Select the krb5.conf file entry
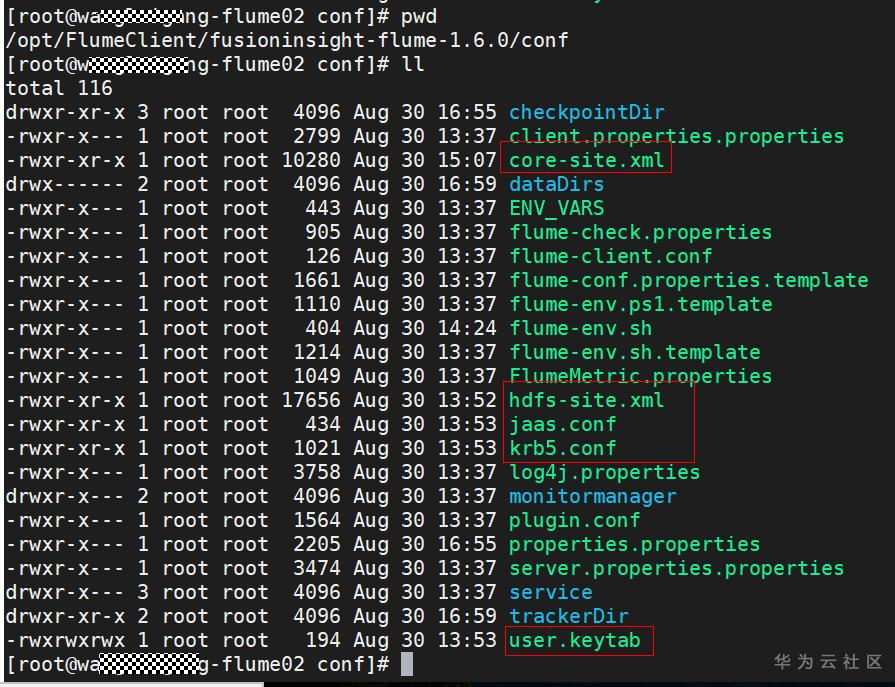This screenshot has width=895, height=687. pyautogui.click(x=562, y=448)
